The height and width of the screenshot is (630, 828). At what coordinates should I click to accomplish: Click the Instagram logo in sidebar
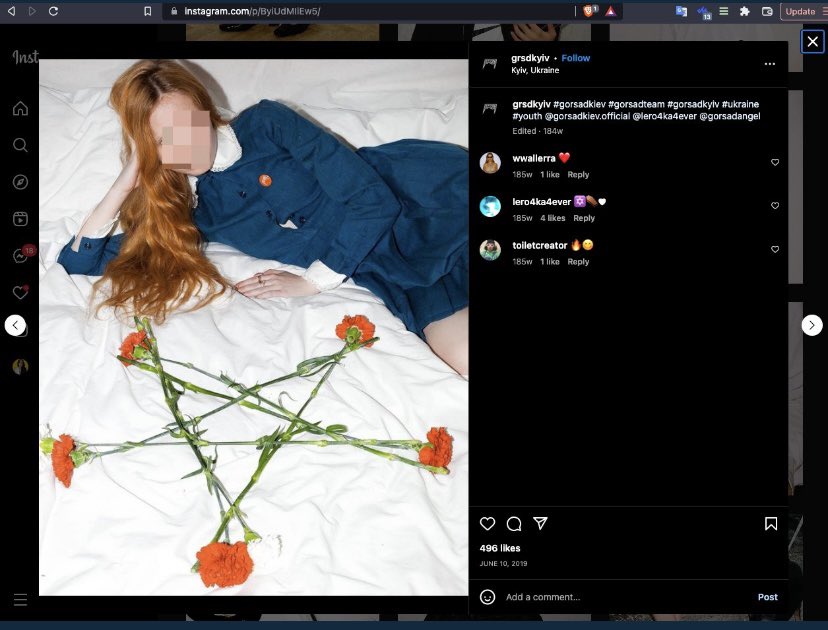25,57
